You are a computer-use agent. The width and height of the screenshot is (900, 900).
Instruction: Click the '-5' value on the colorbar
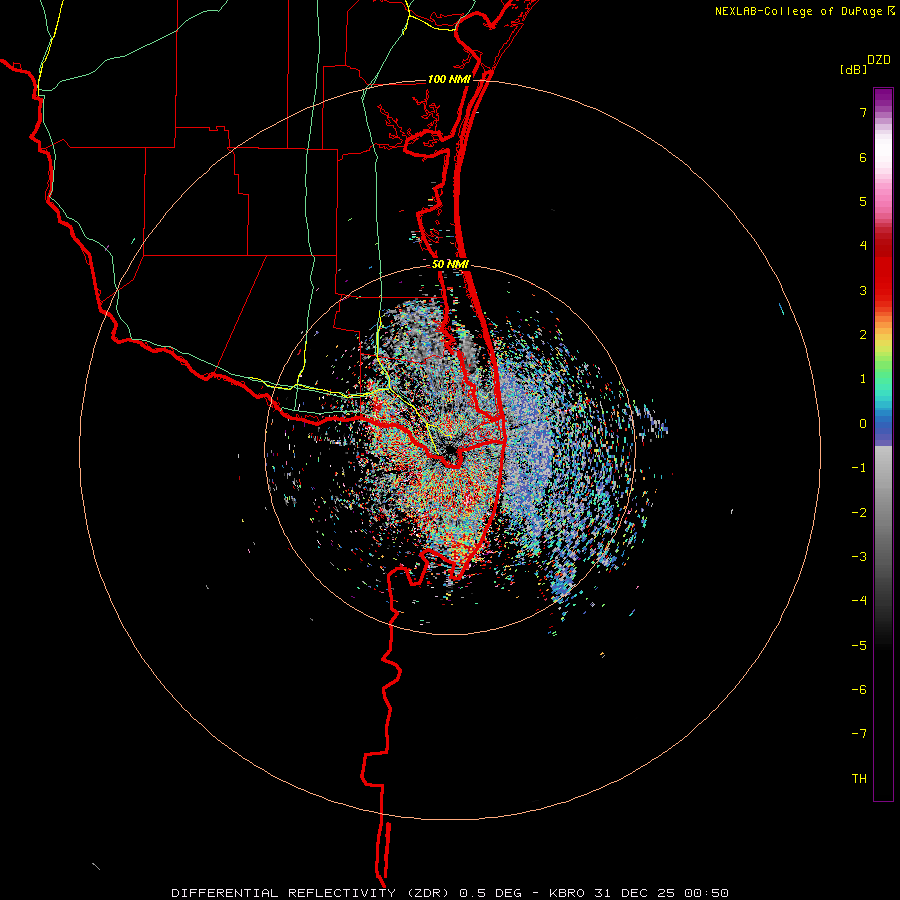859,646
